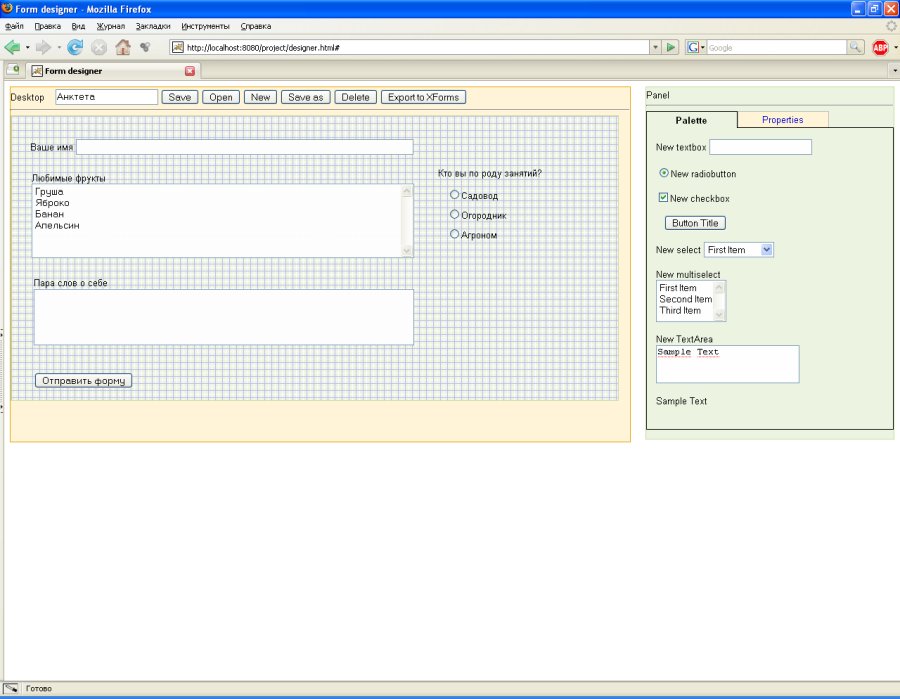Image resolution: width=900 pixels, height=699 pixels.
Task: Select the Огородник radio button
Action: (454, 214)
